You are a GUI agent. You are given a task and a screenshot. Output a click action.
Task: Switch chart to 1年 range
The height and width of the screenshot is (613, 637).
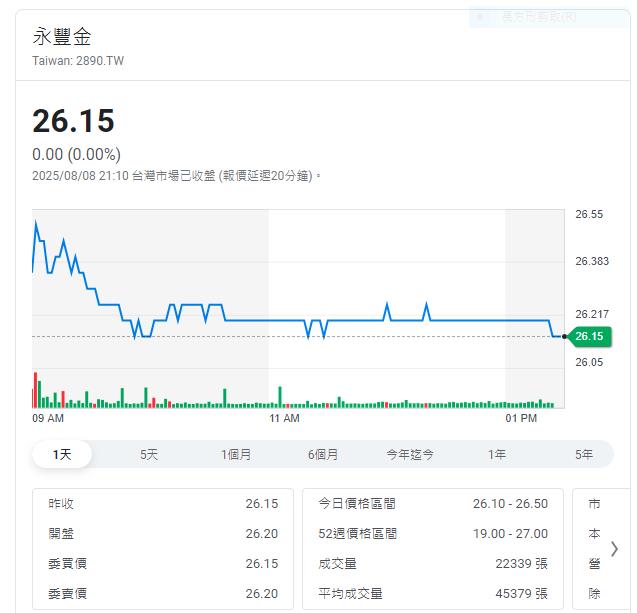pos(497,454)
